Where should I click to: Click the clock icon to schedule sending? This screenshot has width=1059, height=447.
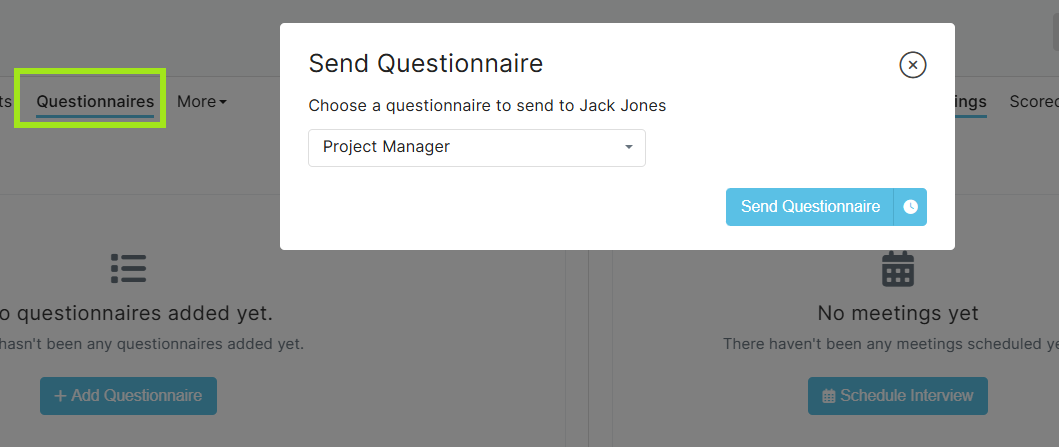pos(910,207)
